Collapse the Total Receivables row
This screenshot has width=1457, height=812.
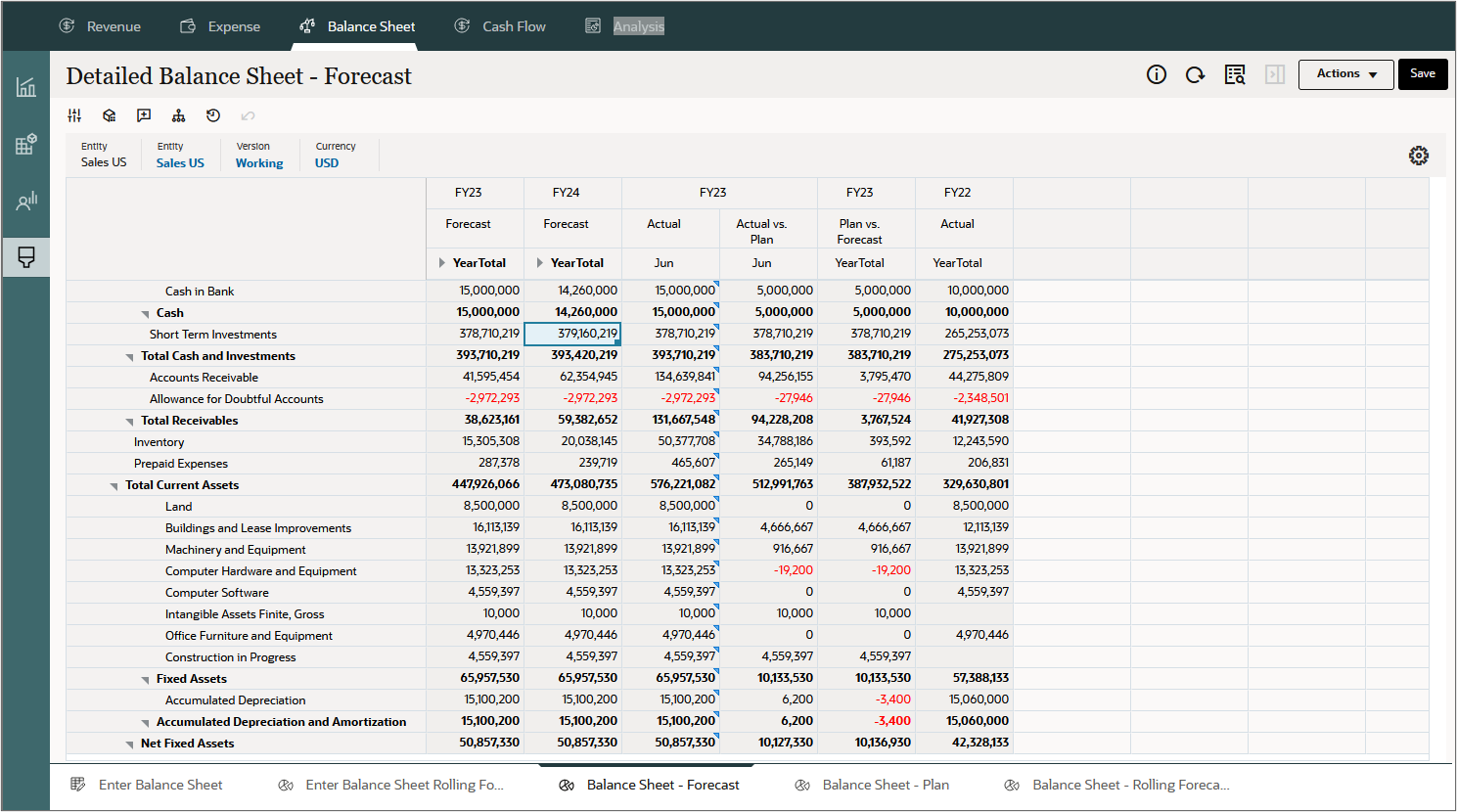[x=130, y=422]
